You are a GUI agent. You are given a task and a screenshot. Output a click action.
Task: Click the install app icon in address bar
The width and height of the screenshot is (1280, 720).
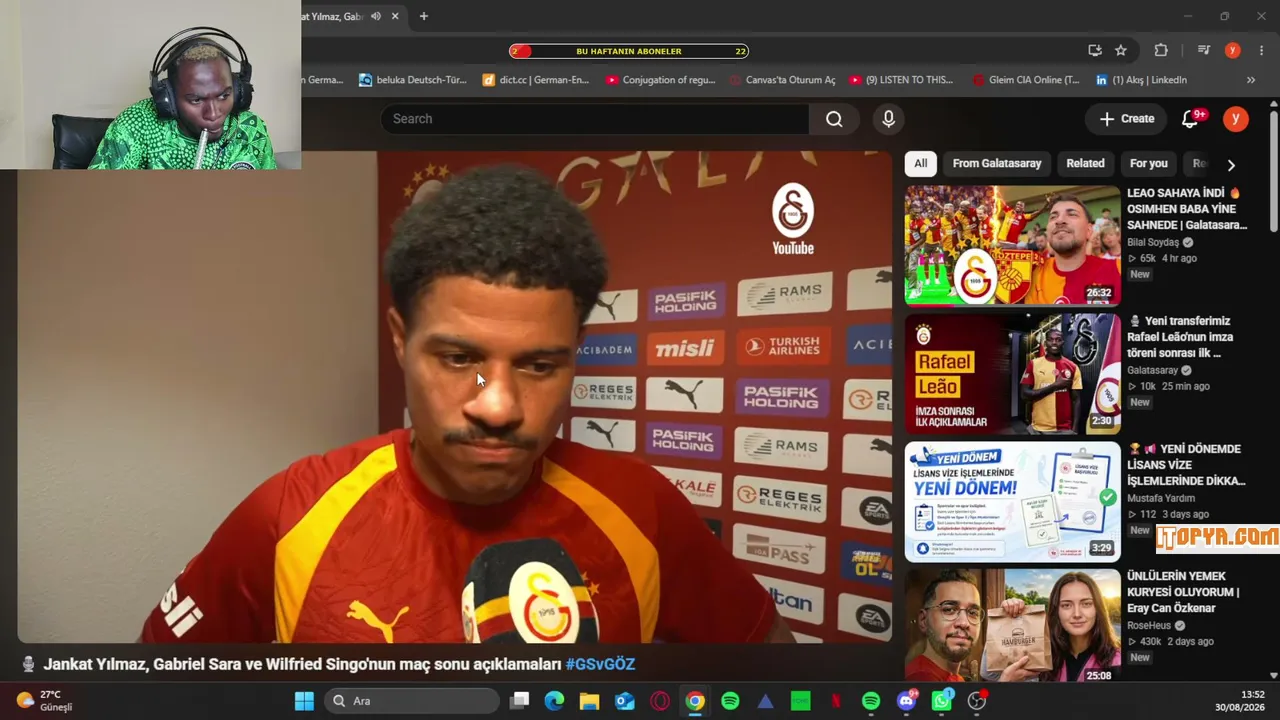click(1095, 51)
